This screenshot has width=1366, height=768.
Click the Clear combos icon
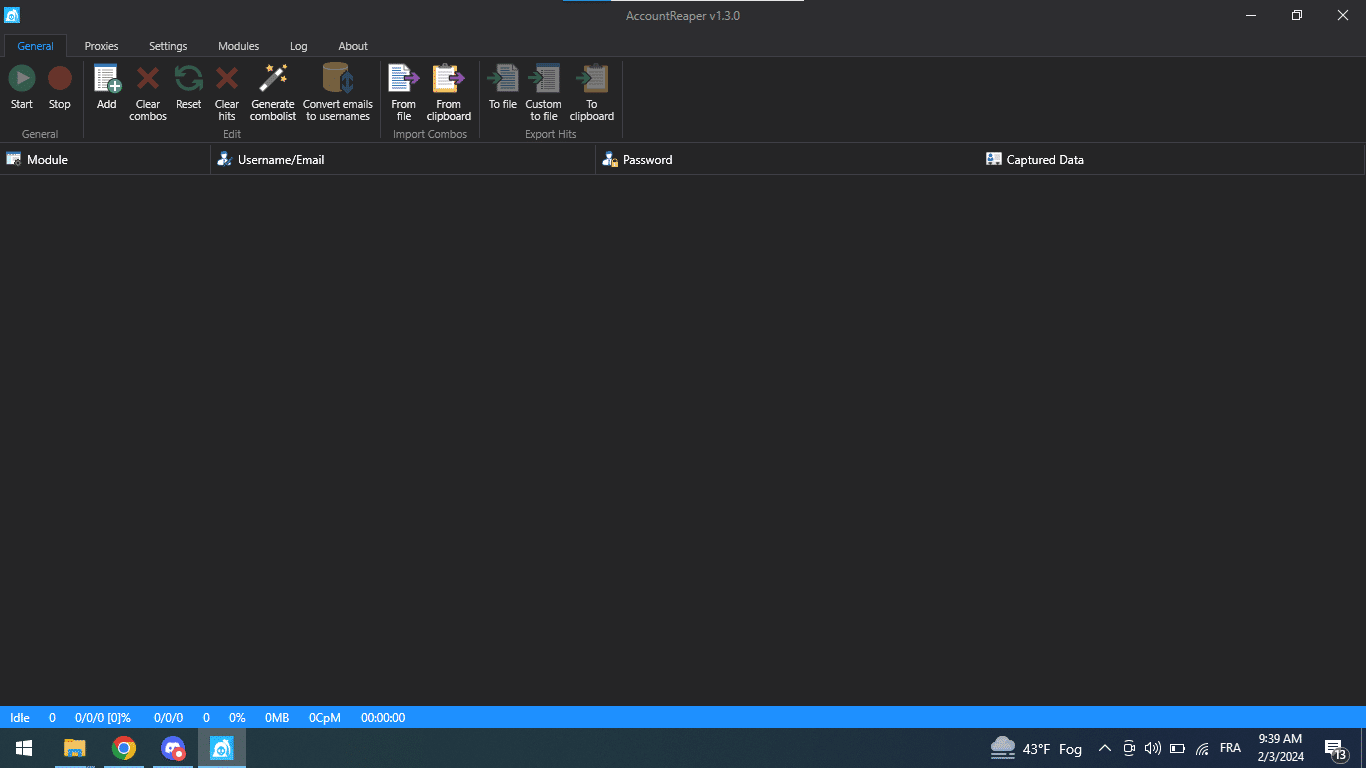point(148,78)
